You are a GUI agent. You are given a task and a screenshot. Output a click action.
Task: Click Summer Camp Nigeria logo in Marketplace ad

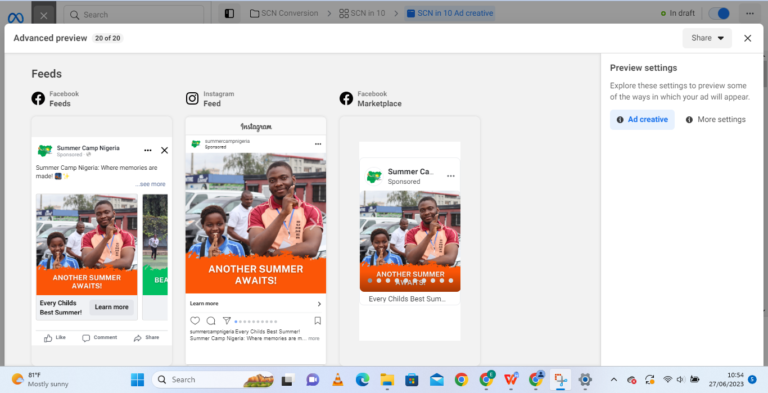point(374,176)
